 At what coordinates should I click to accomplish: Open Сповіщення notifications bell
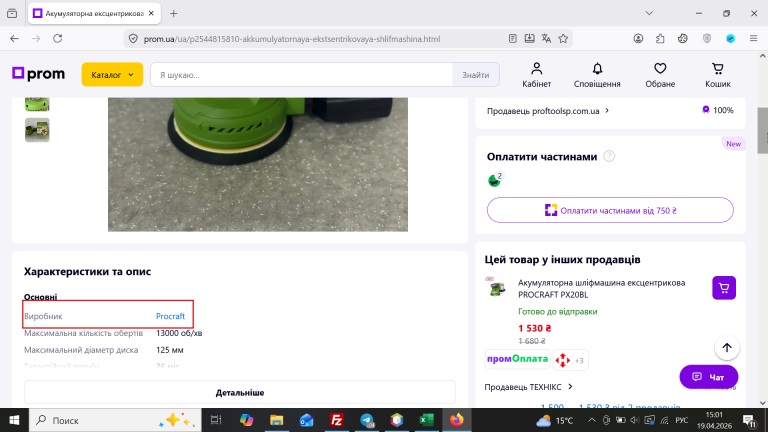pos(597,75)
